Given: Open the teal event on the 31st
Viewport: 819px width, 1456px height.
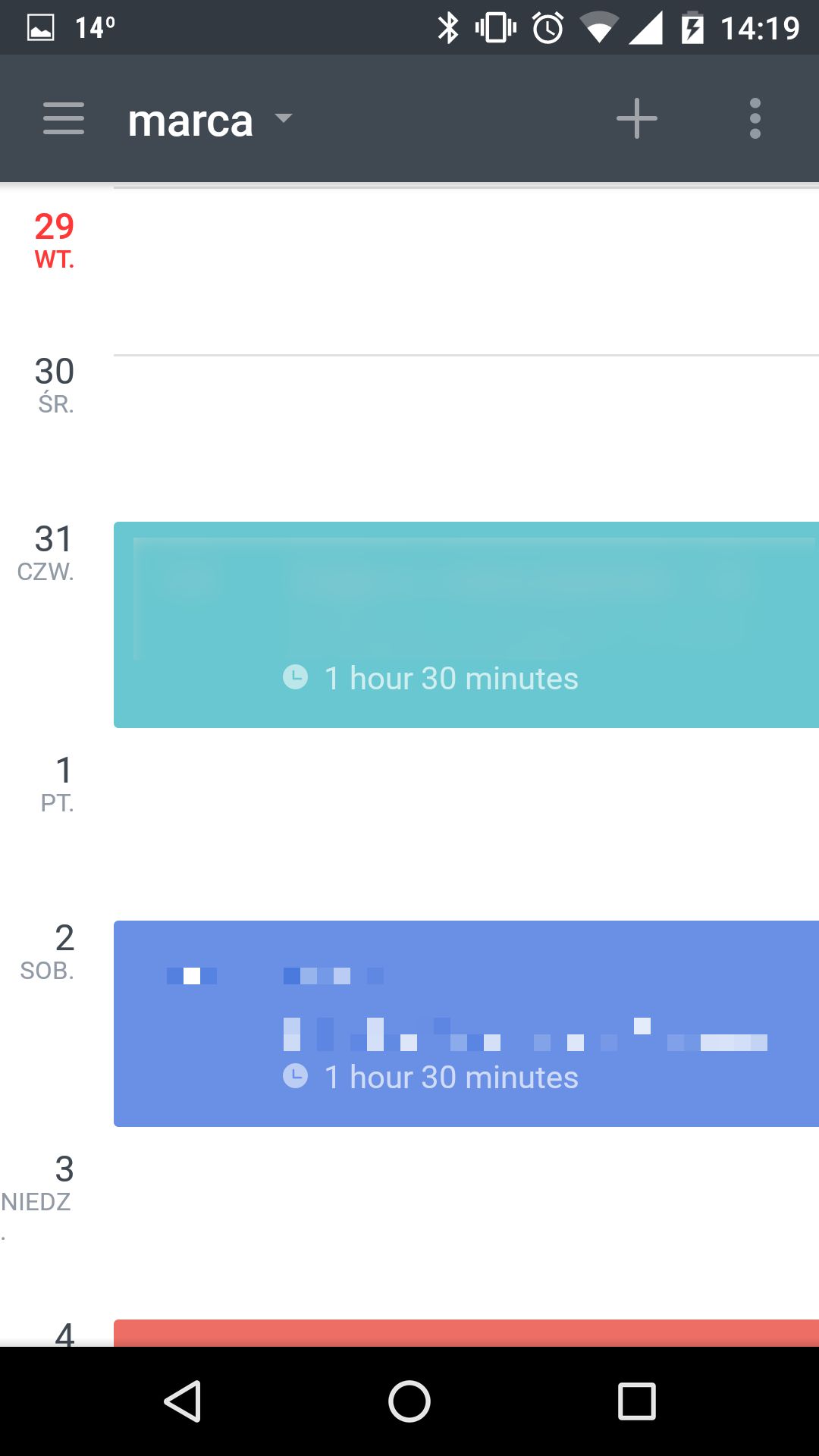Looking at the screenshot, I should click(x=466, y=625).
